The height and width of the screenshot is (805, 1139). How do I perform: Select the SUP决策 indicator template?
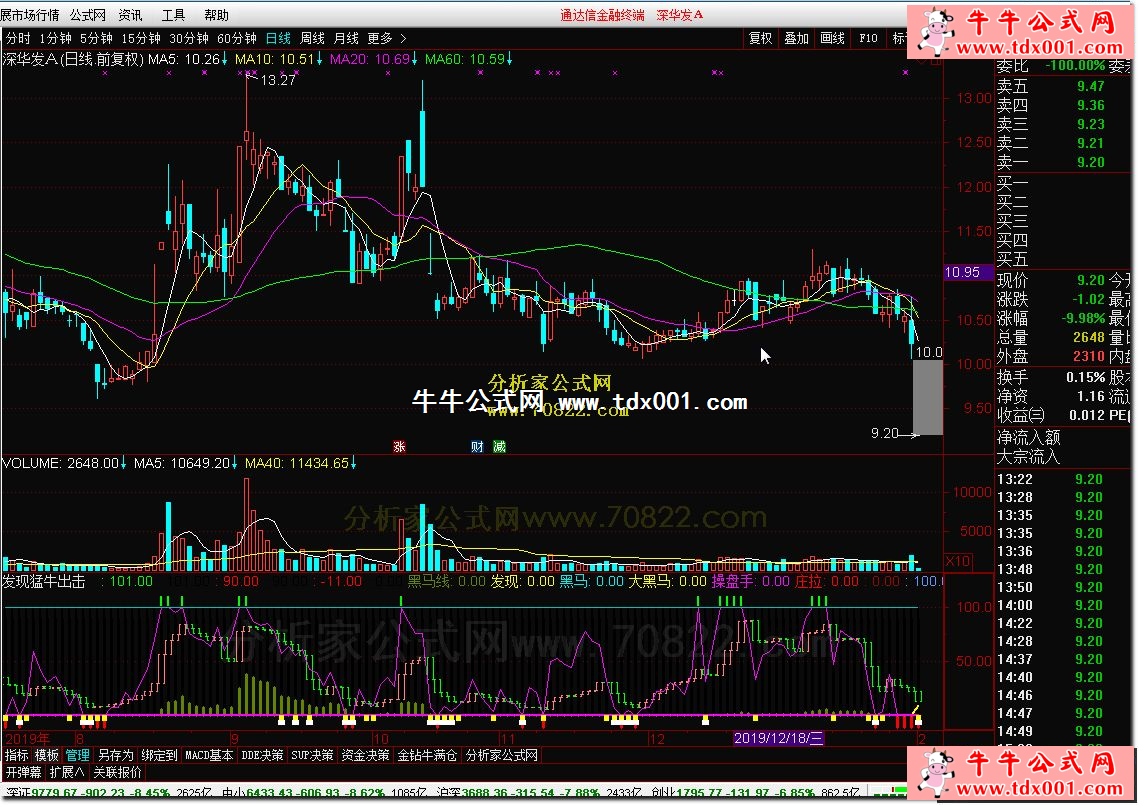312,755
